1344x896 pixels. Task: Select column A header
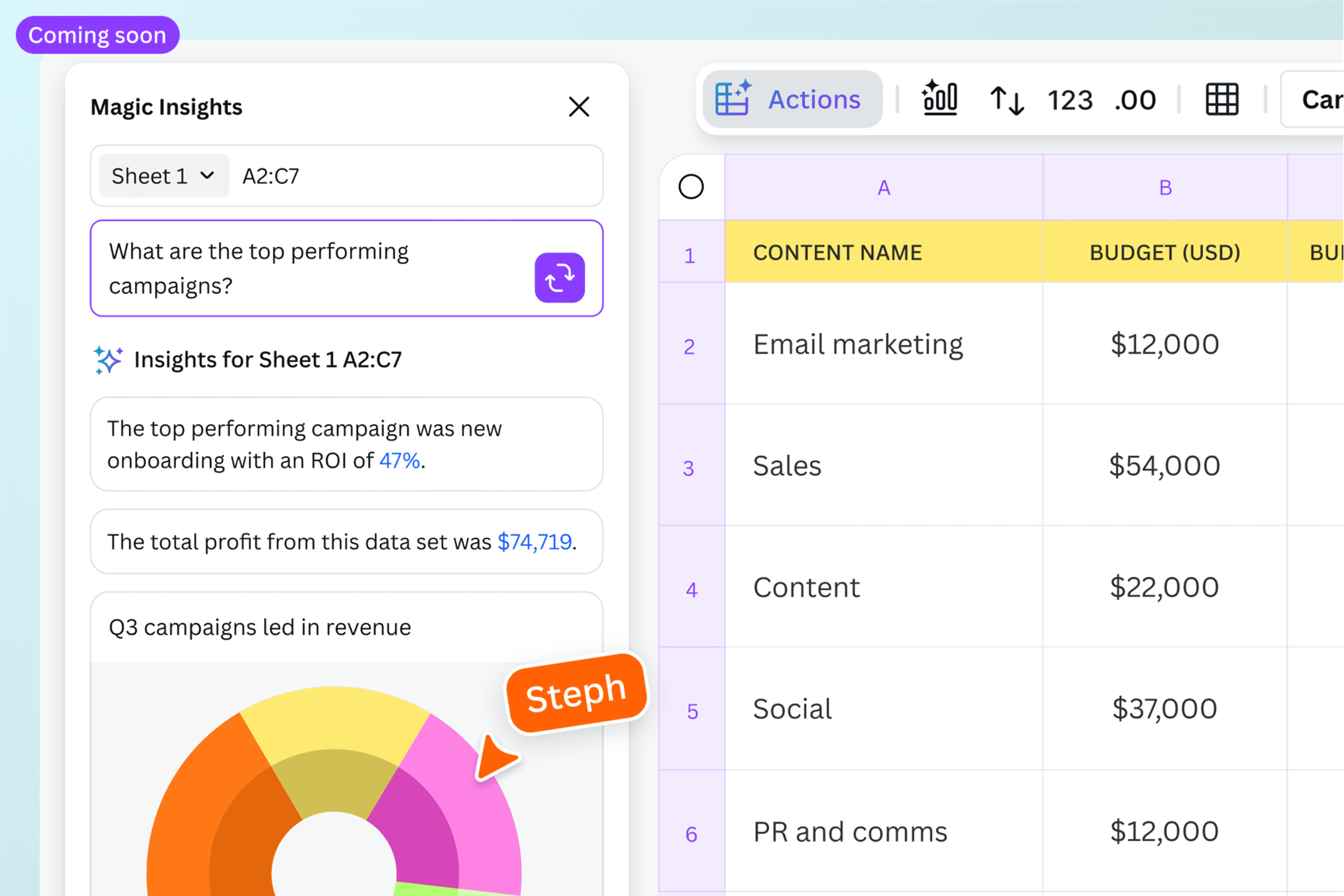coord(884,186)
